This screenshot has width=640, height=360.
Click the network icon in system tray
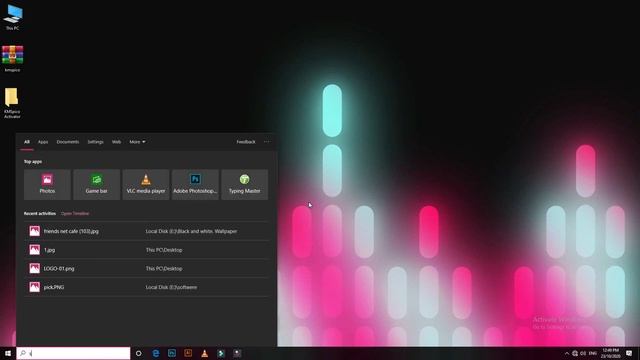(575, 353)
